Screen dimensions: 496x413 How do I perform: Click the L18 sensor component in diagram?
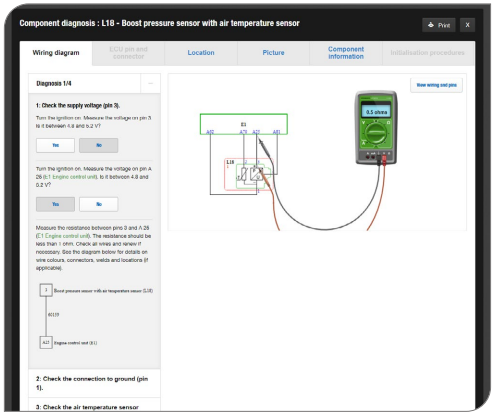[x=249, y=174]
